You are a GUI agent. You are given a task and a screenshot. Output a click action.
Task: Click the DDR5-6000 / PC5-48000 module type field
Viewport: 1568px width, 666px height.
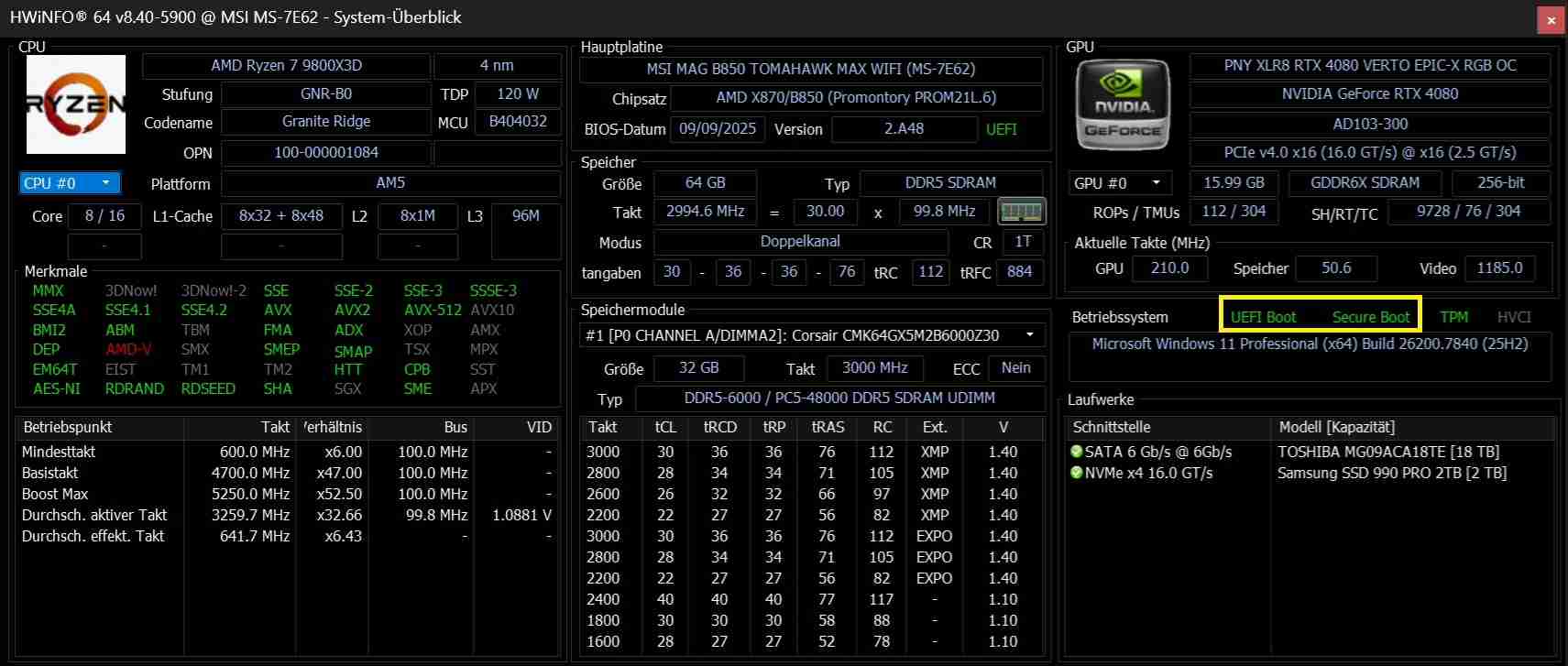(x=839, y=399)
